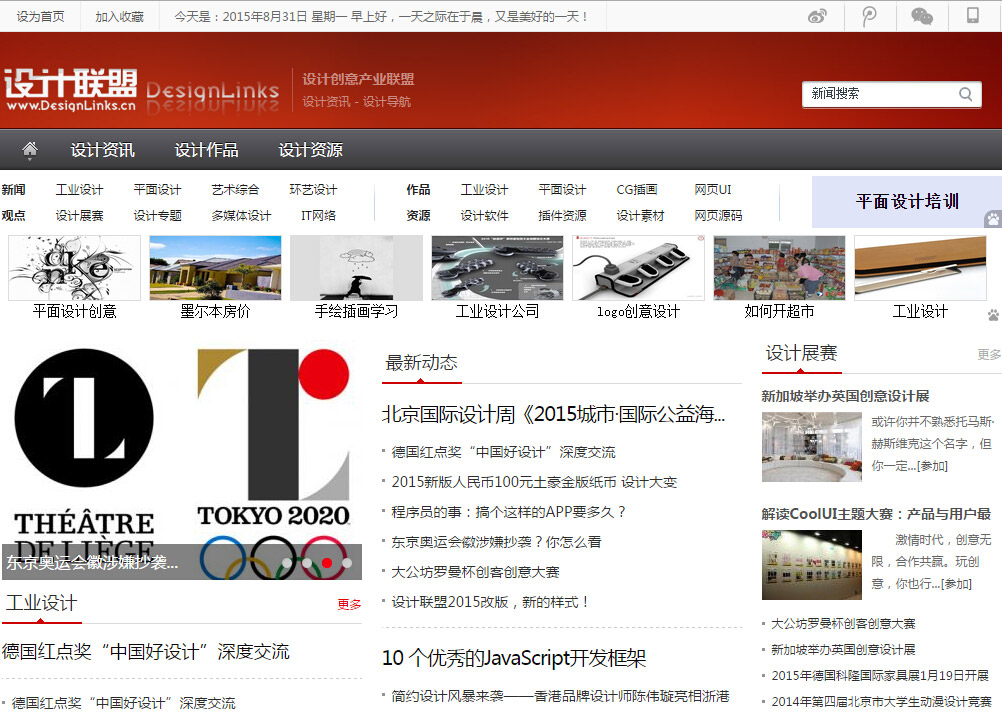Viewport: 1002px width, 713px height.
Task: Open 2014年第四届北京市大学生动漫设计竞赛 link
Action: click(881, 702)
